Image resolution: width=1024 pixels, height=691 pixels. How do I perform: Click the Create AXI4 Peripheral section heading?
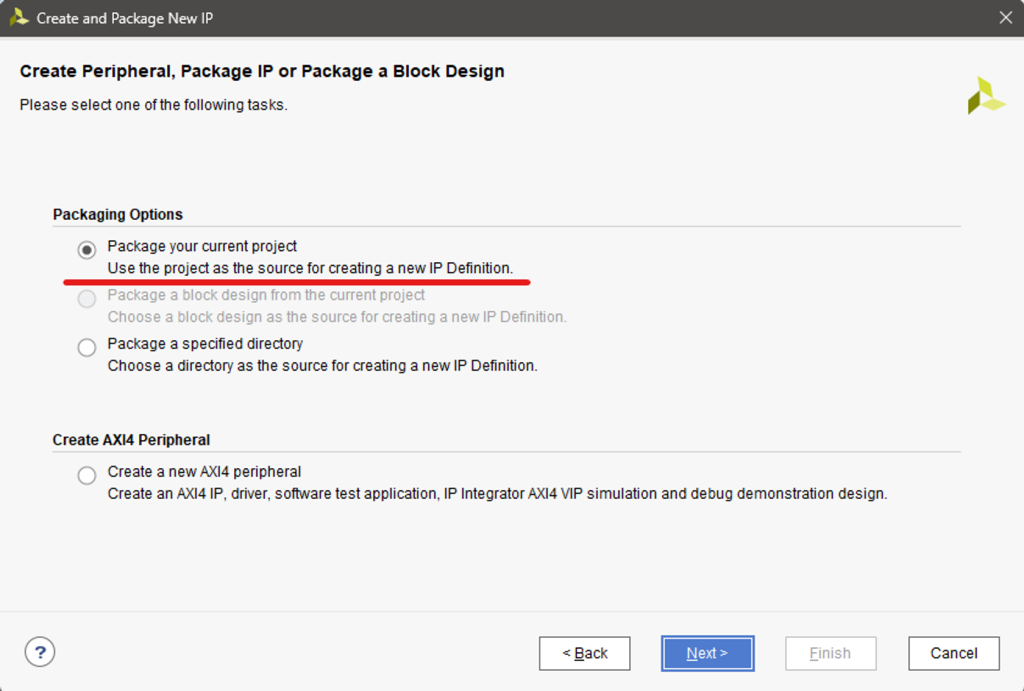(x=131, y=440)
